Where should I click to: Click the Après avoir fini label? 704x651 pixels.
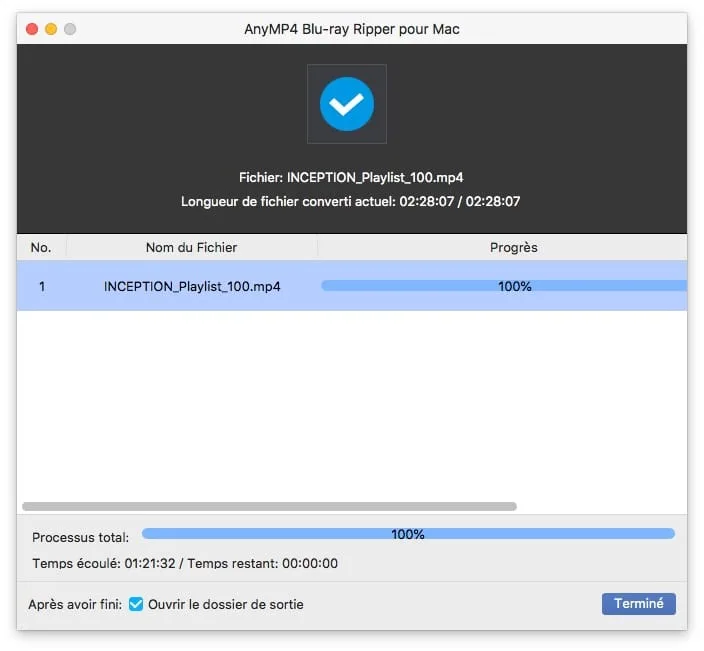pos(75,604)
